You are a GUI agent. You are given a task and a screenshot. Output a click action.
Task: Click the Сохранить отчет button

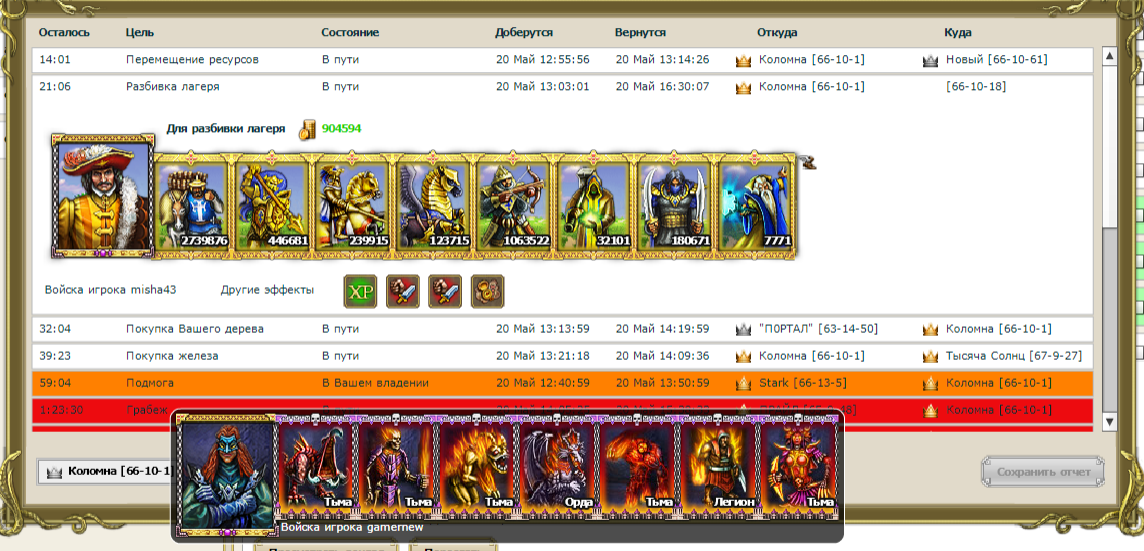[x=1043, y=472]
